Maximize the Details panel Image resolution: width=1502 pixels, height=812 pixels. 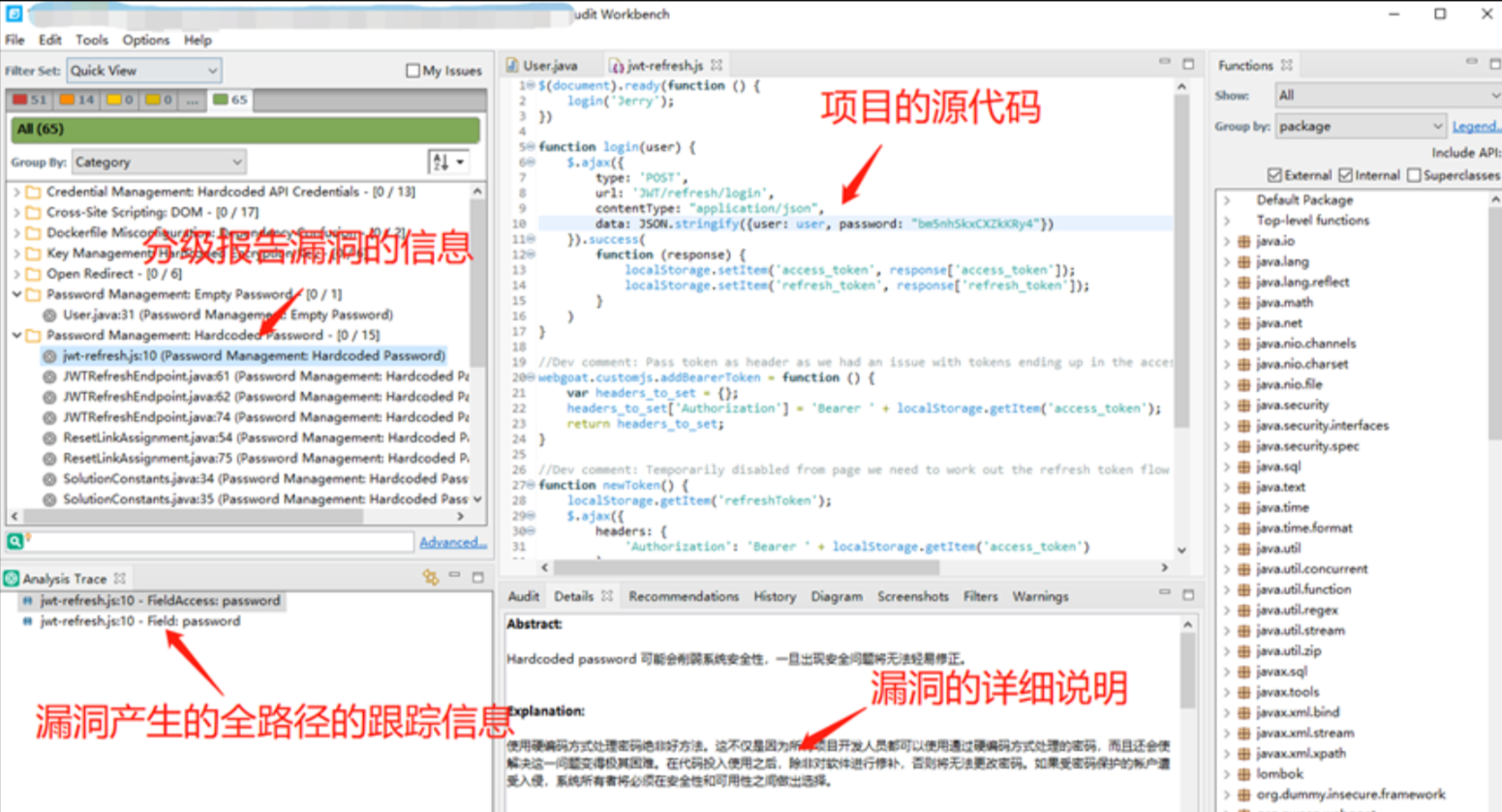click(1188, 594)
